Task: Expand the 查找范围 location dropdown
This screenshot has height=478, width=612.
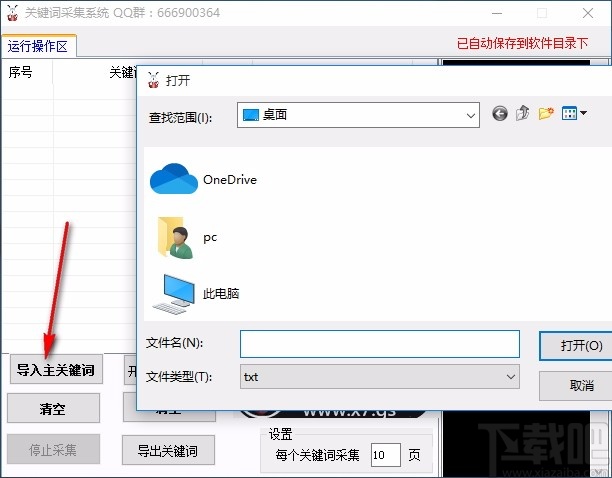Action: tap(470, 116)
